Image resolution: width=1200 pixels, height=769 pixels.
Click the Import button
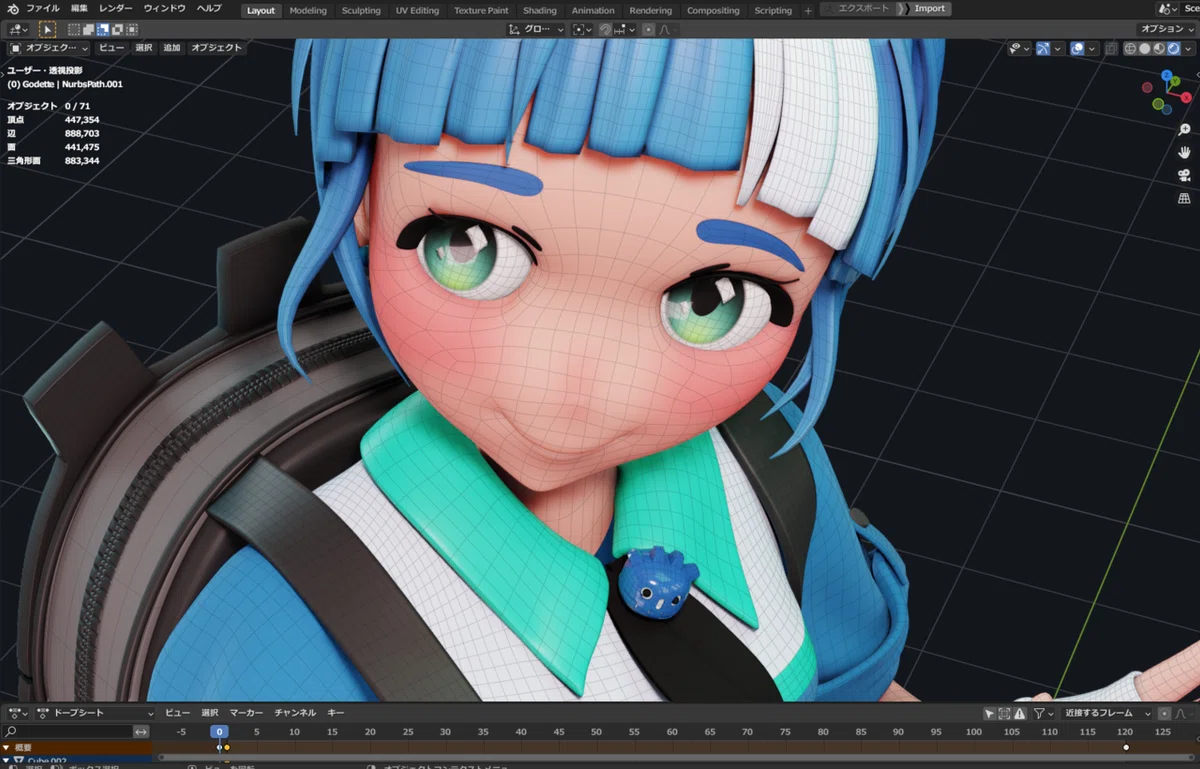[929, 9]
